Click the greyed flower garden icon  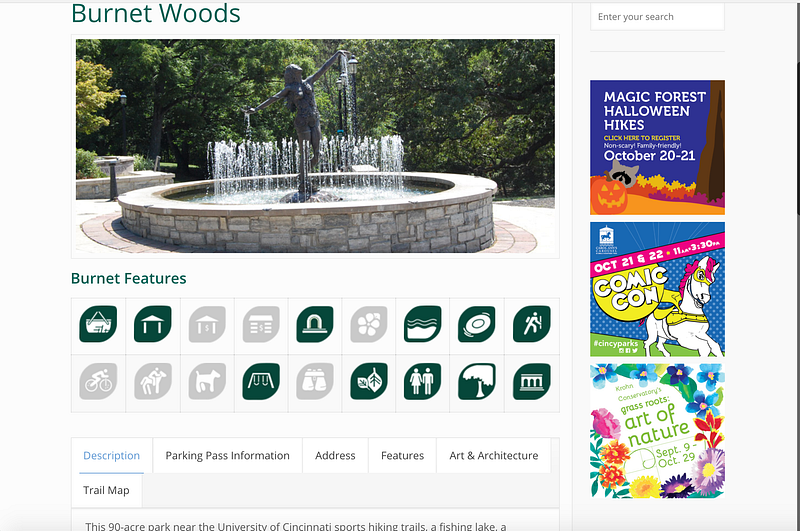pyautogui.click(x=369, y=324)
